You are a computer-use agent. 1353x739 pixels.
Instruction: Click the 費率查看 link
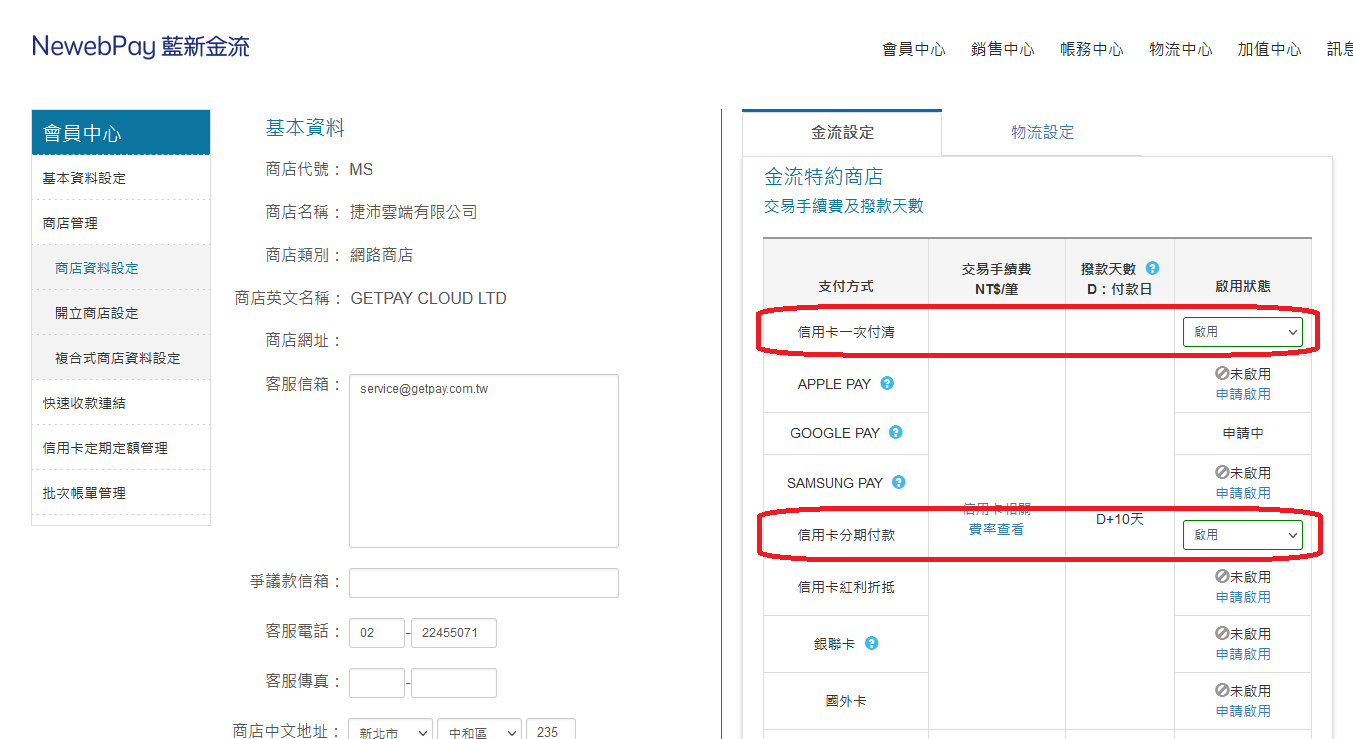point(996,529)
